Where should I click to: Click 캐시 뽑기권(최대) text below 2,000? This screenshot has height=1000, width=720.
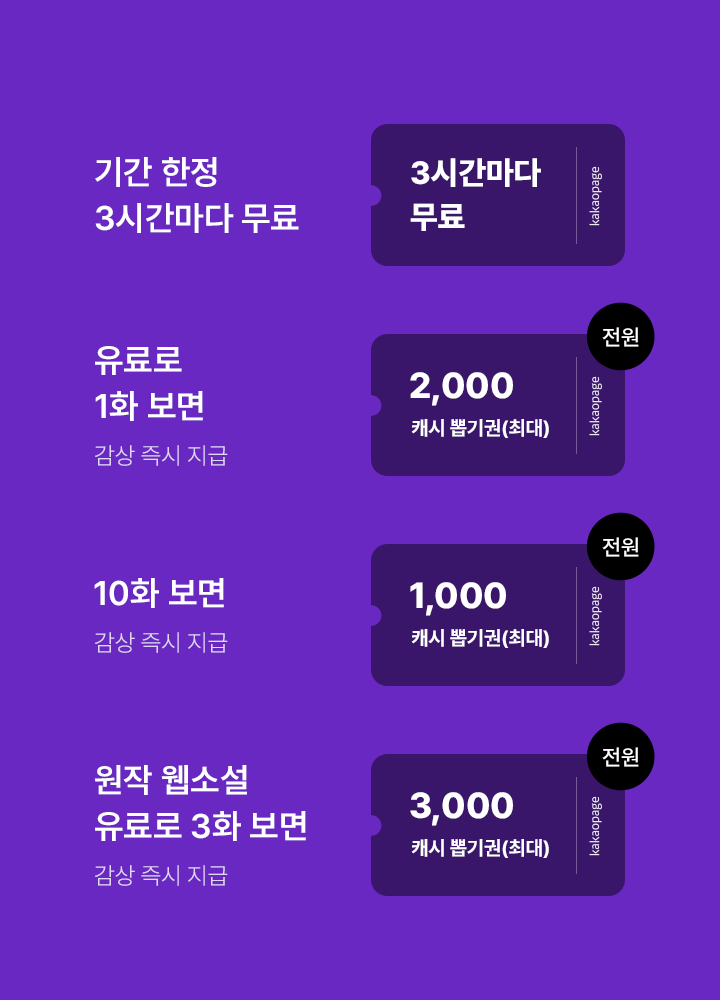(x=480, y=428)
